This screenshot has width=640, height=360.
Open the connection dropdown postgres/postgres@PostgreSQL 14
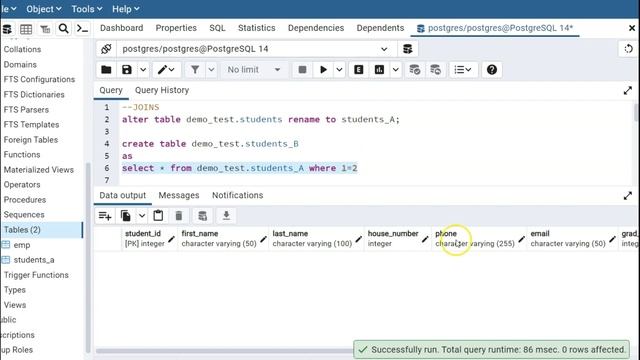(256, 49)
